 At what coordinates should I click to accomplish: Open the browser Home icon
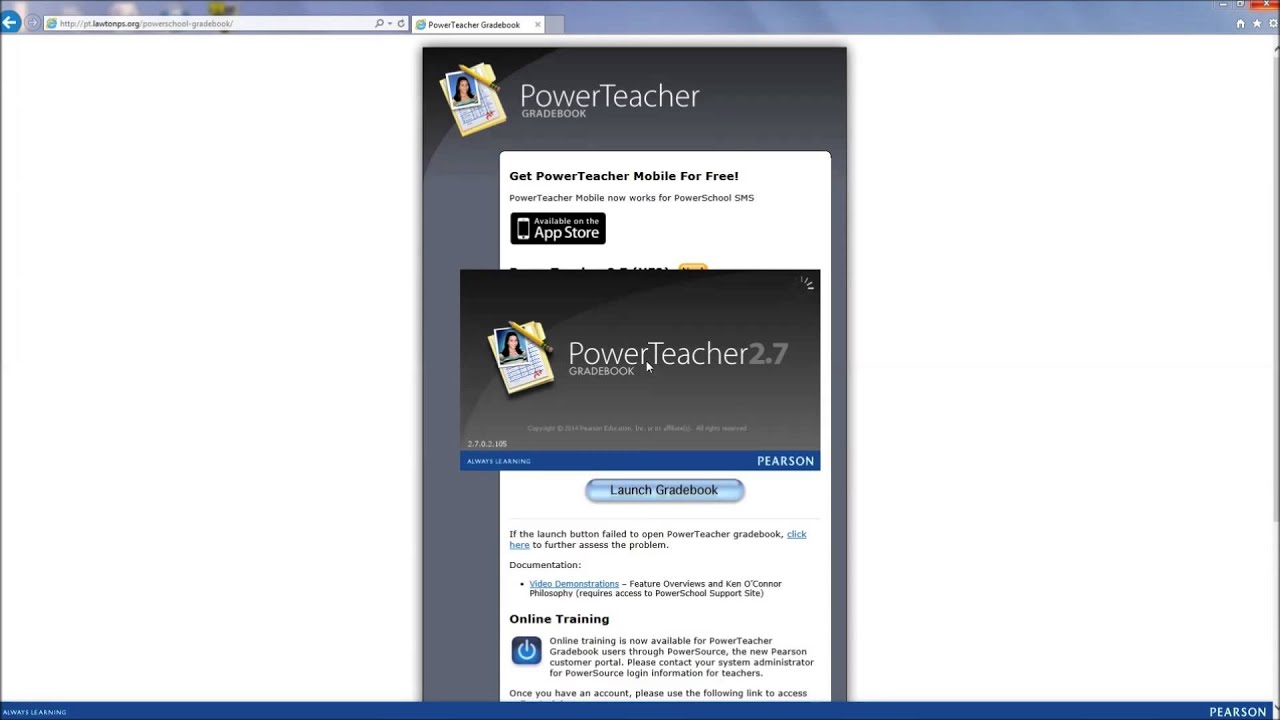coord(1241,24)
